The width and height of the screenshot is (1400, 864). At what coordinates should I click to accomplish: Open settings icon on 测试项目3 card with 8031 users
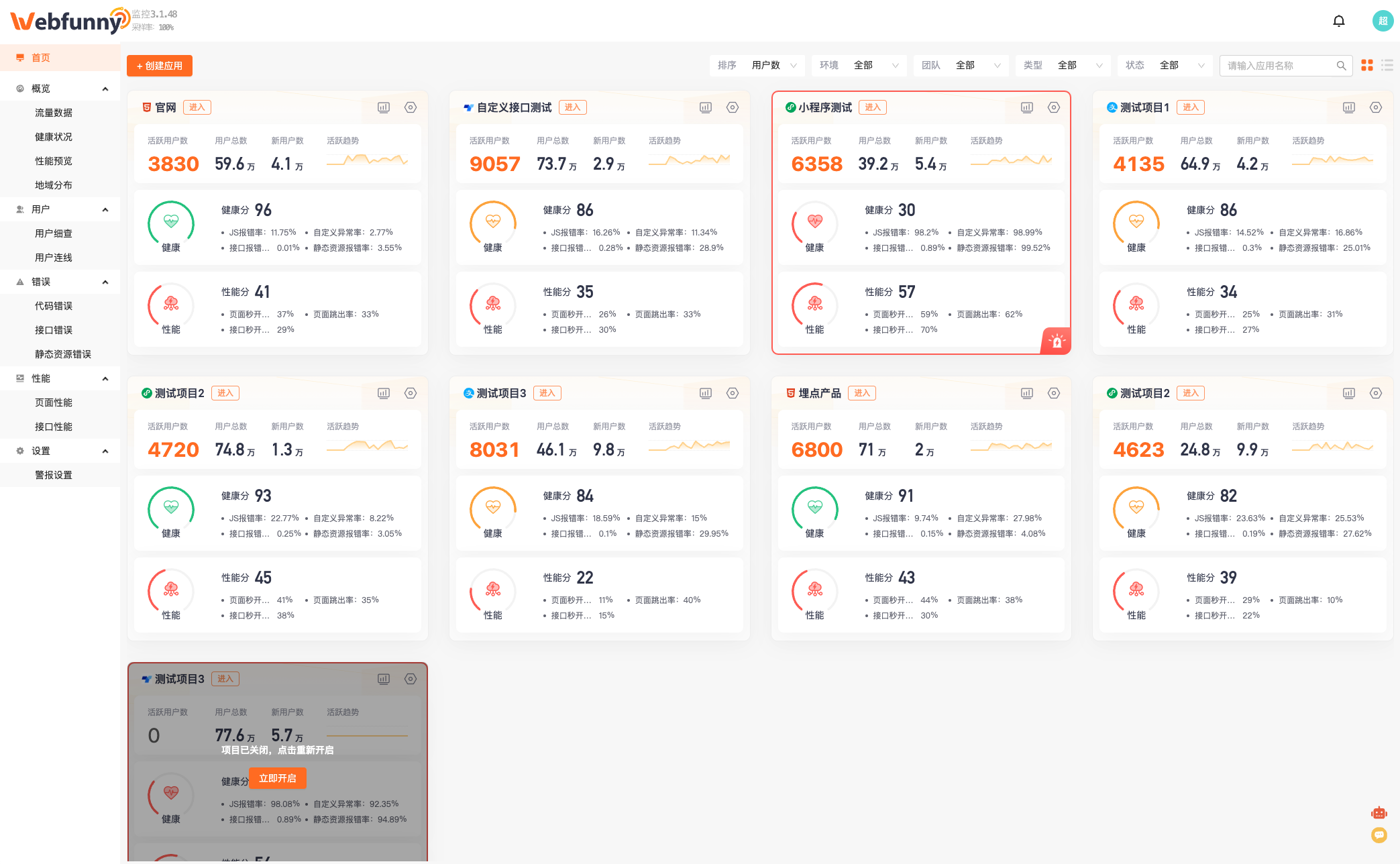[733, 393]
